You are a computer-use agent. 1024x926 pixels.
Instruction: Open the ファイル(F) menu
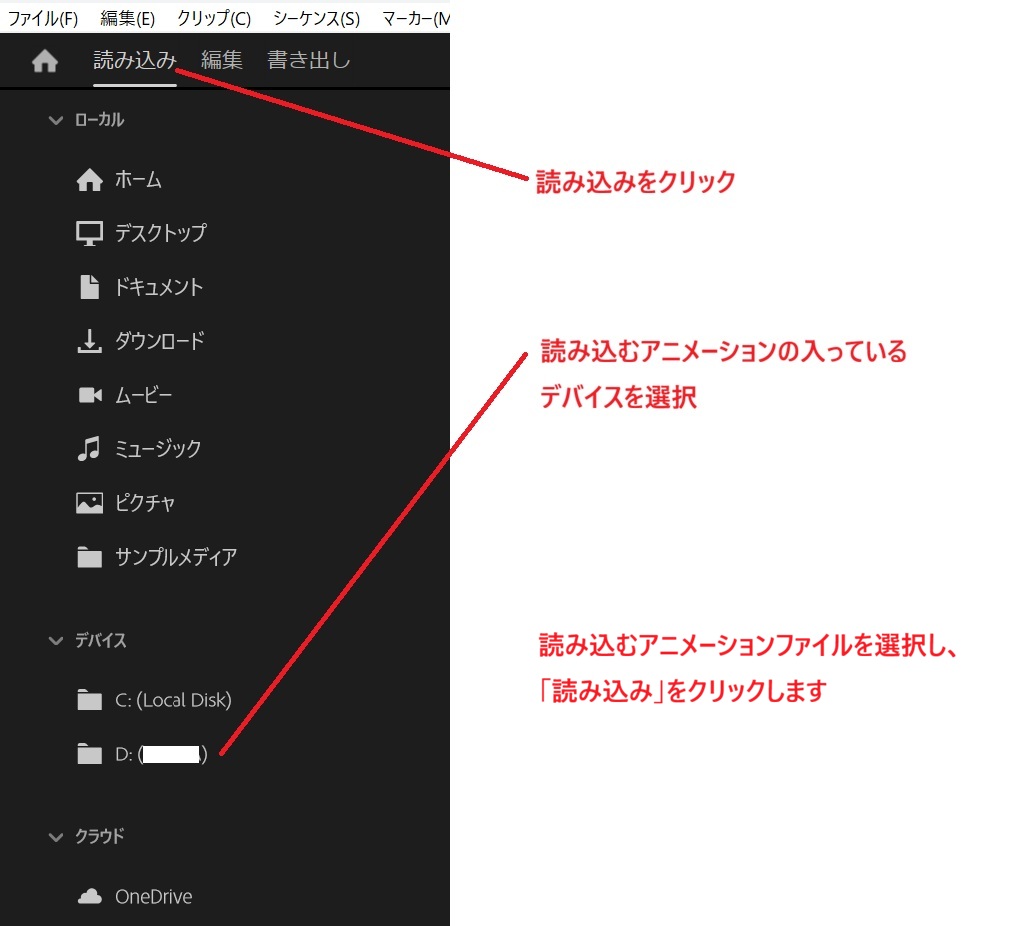43,19
